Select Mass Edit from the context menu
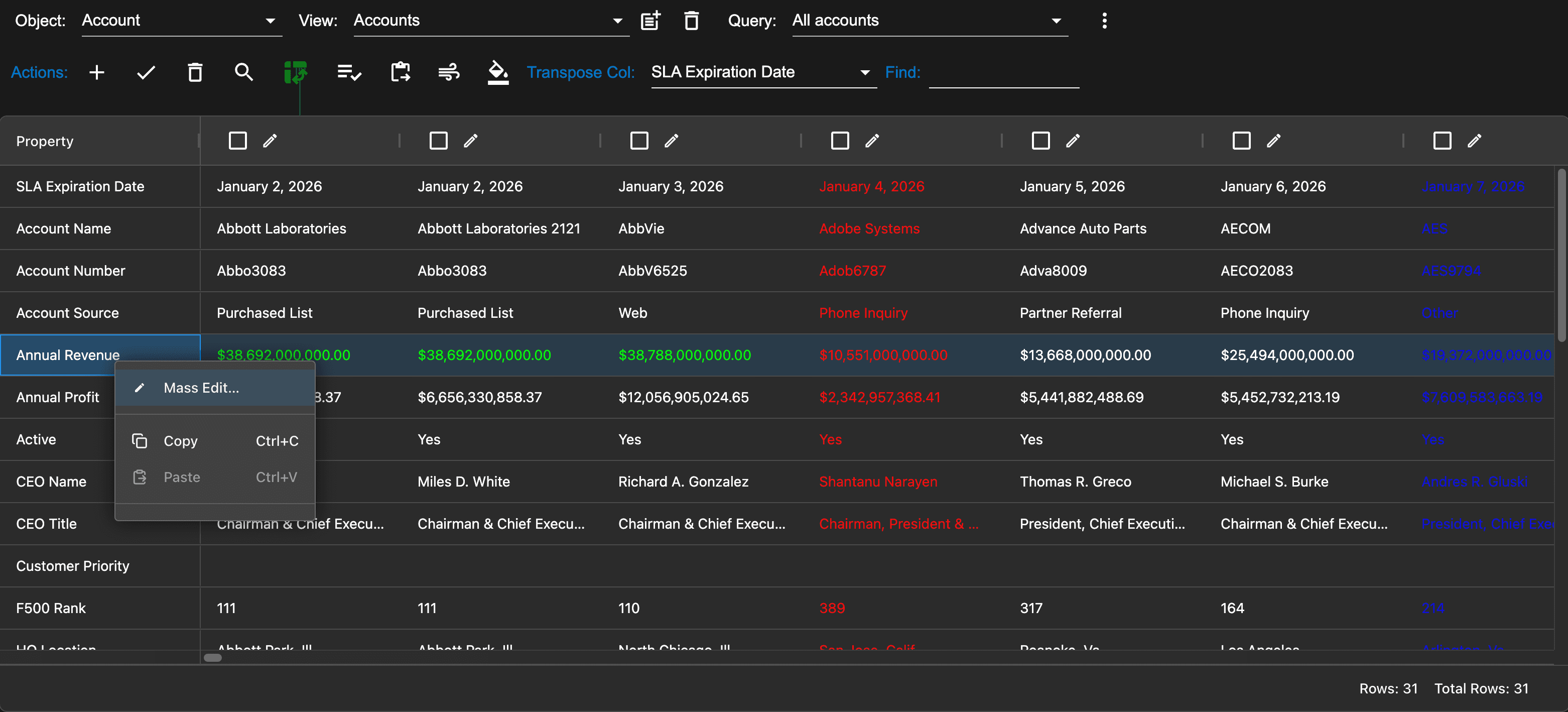 coord(201,388)
